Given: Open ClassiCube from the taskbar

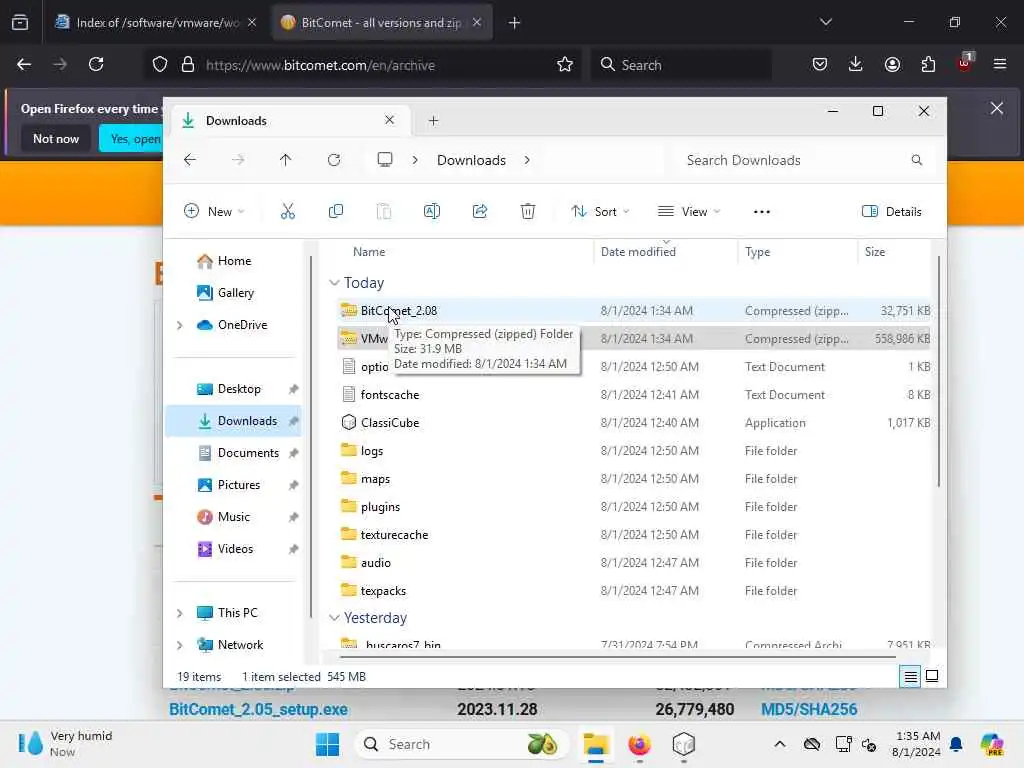Looking at the screenshot, I should point(683,744).
